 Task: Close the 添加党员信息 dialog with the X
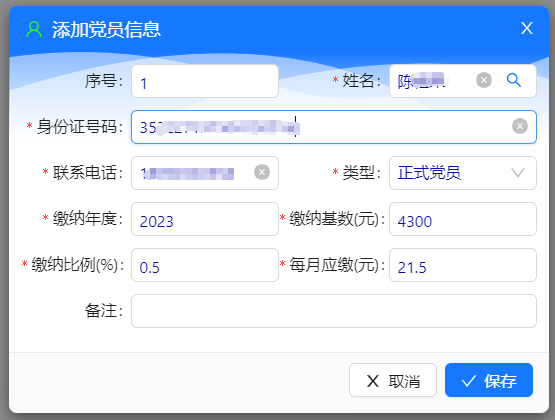(x=527, y=28)
